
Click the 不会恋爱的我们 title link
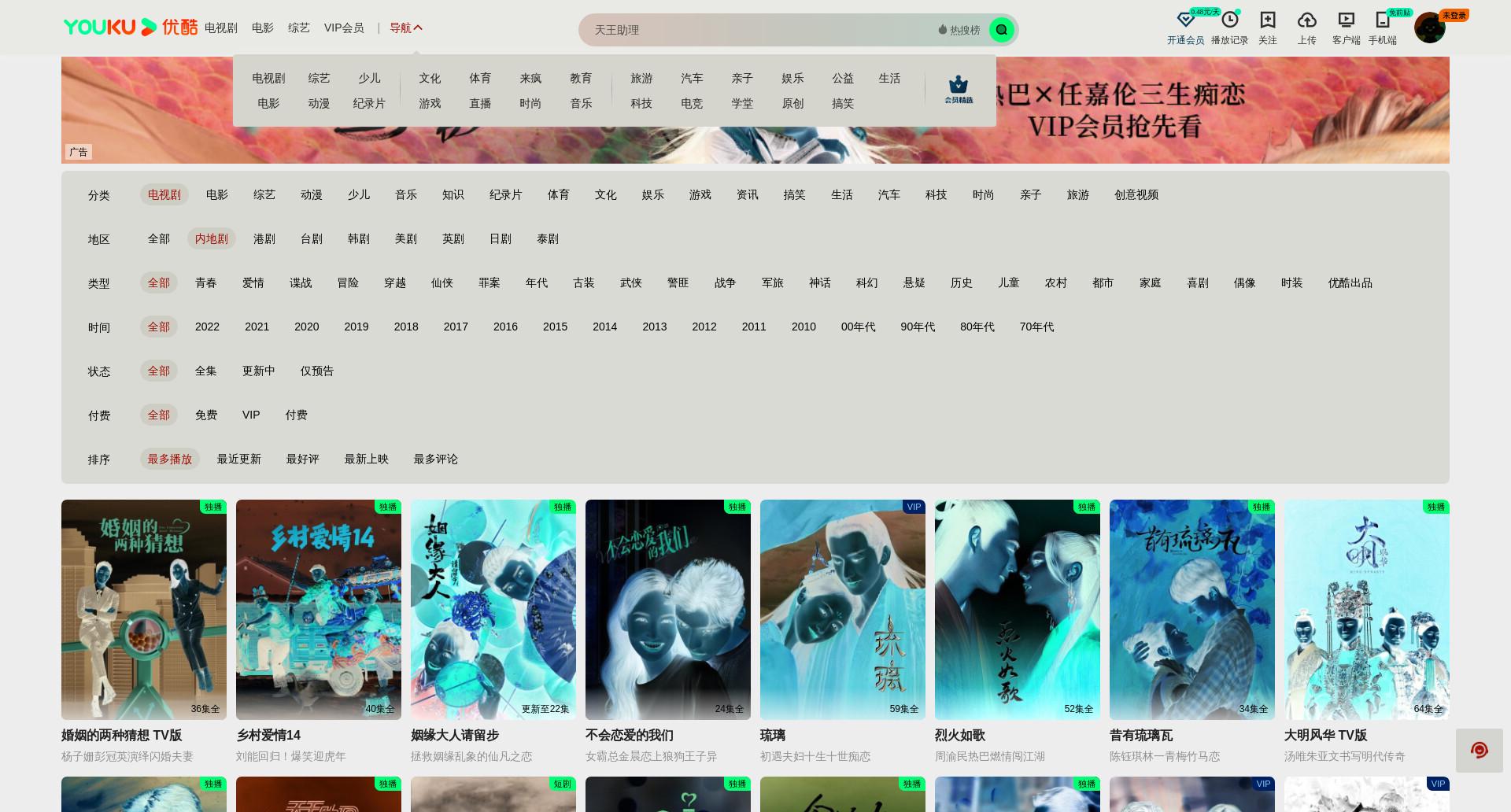click(630, 735)
